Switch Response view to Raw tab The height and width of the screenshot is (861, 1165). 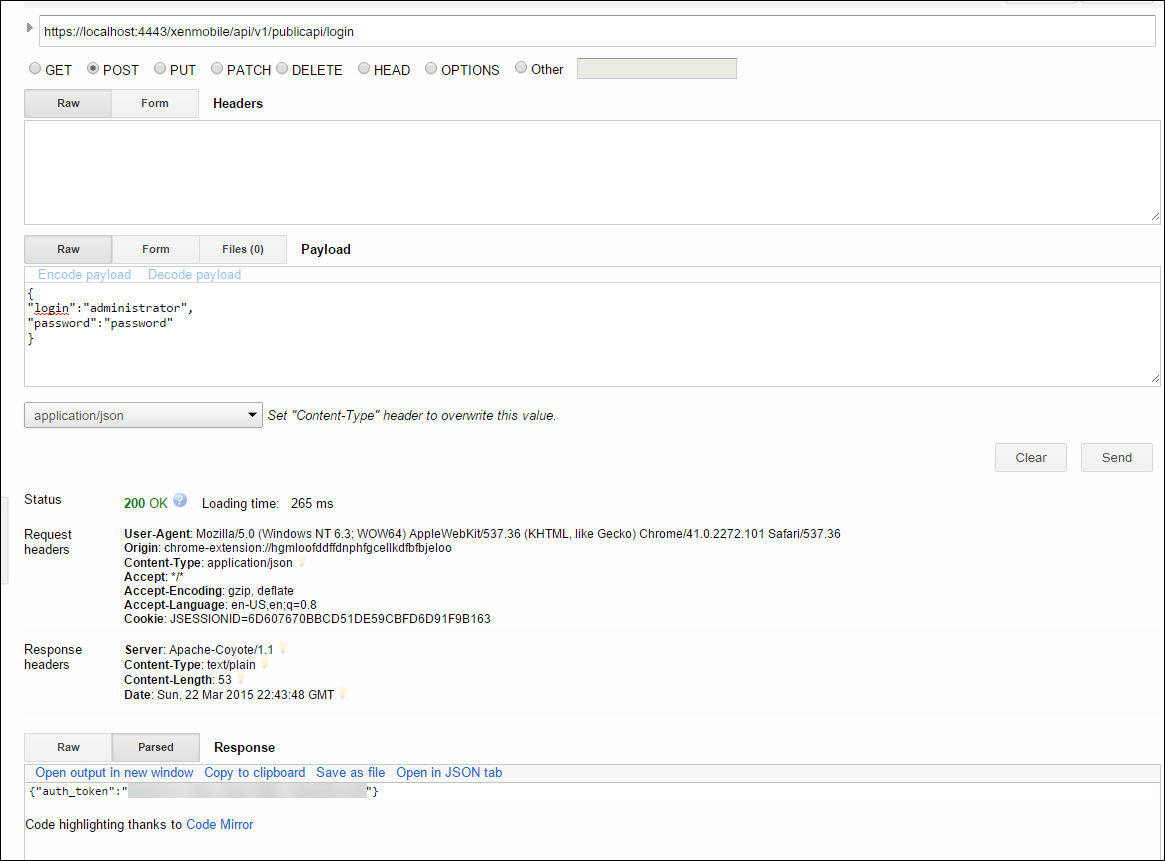[68, 748]
